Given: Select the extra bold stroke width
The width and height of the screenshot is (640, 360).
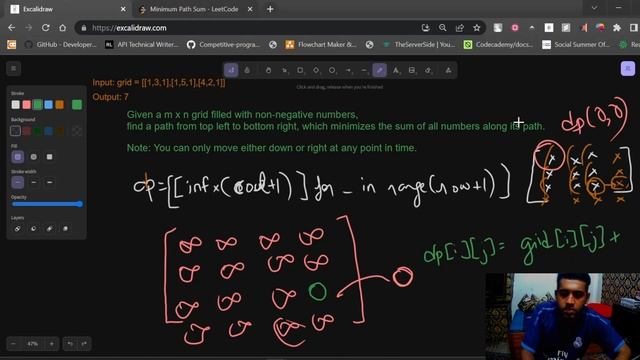Looking at the screenshot, I should click(49, 182).
